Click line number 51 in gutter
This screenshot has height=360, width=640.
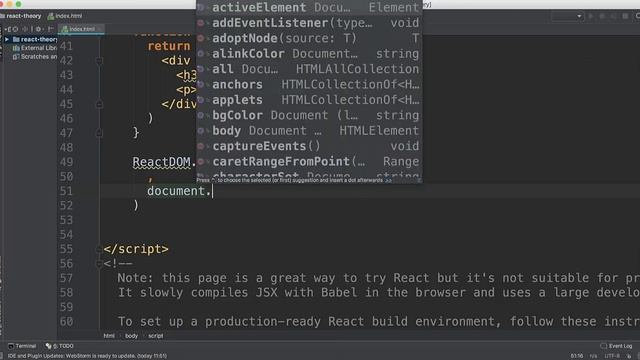pos(66,191)
